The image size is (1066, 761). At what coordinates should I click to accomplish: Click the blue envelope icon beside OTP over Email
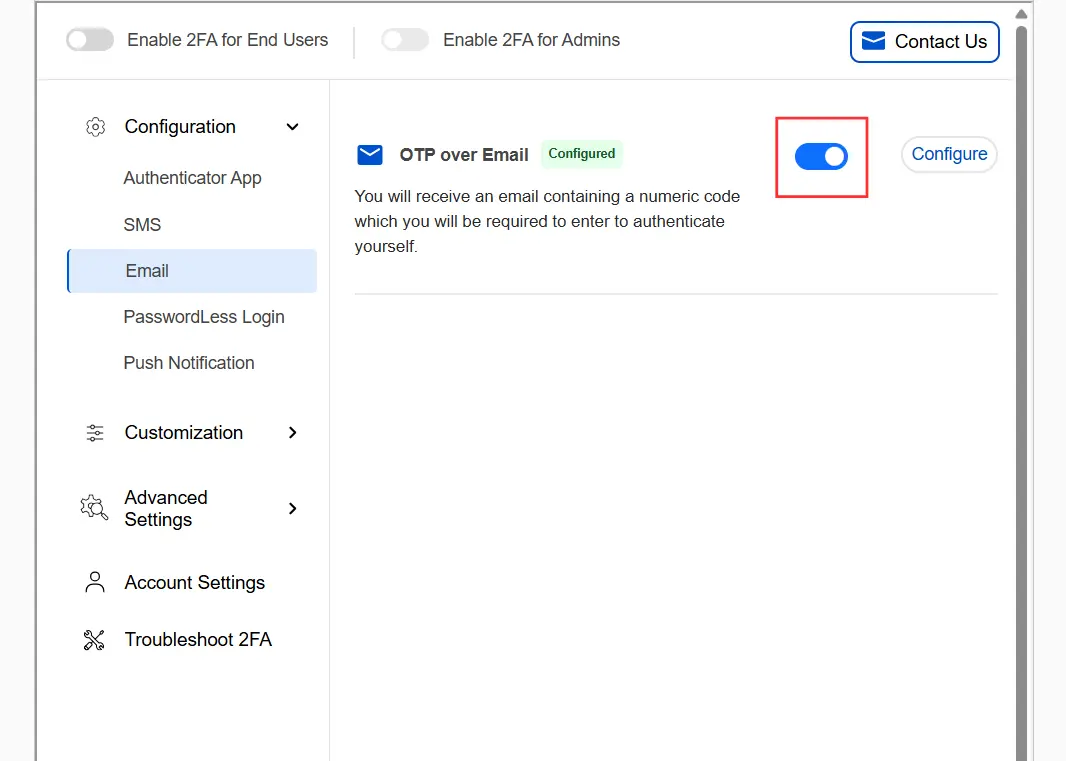(370, 155)
